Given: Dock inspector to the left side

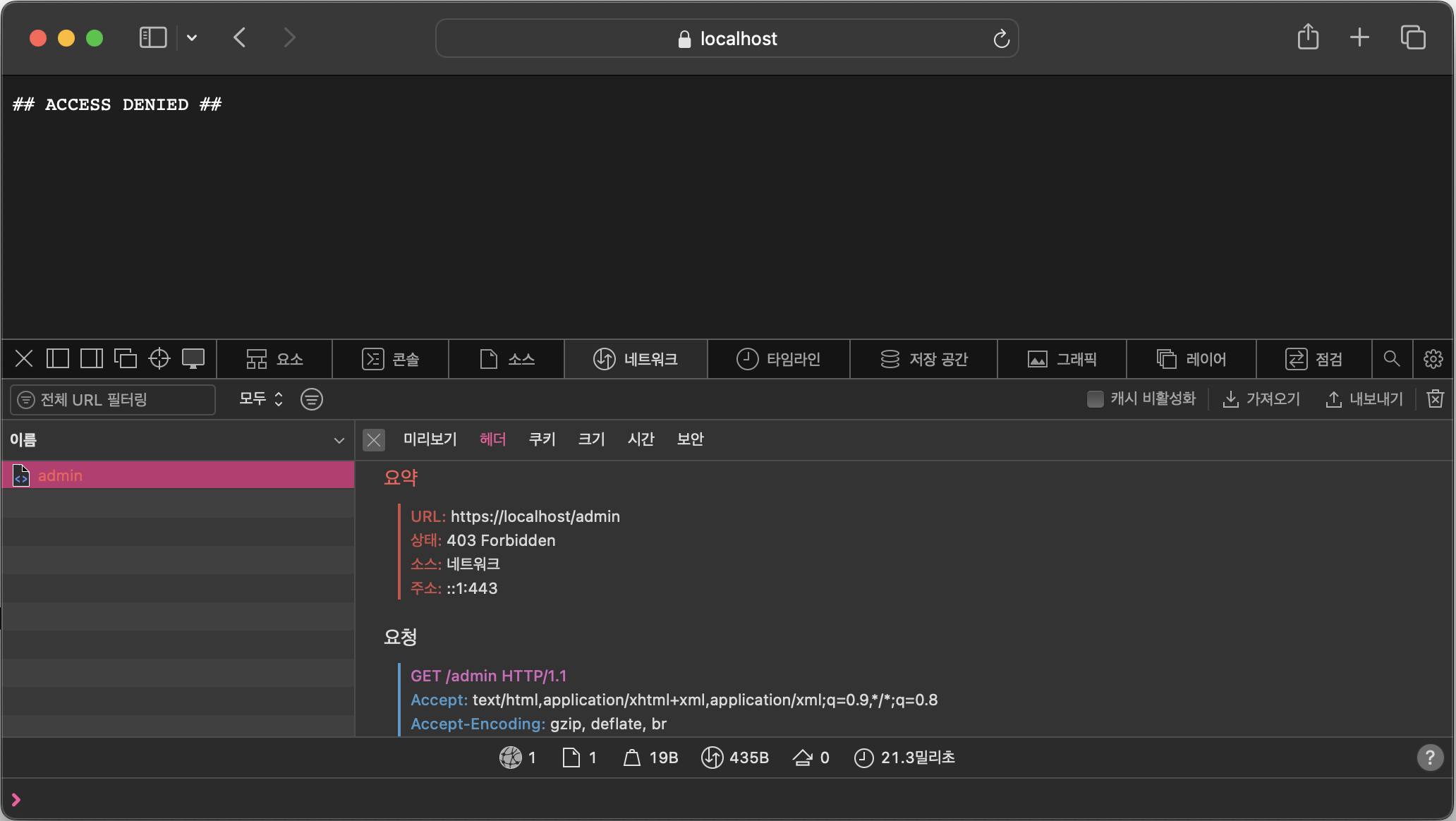Looking at the screenshot, I should point(58,359).
